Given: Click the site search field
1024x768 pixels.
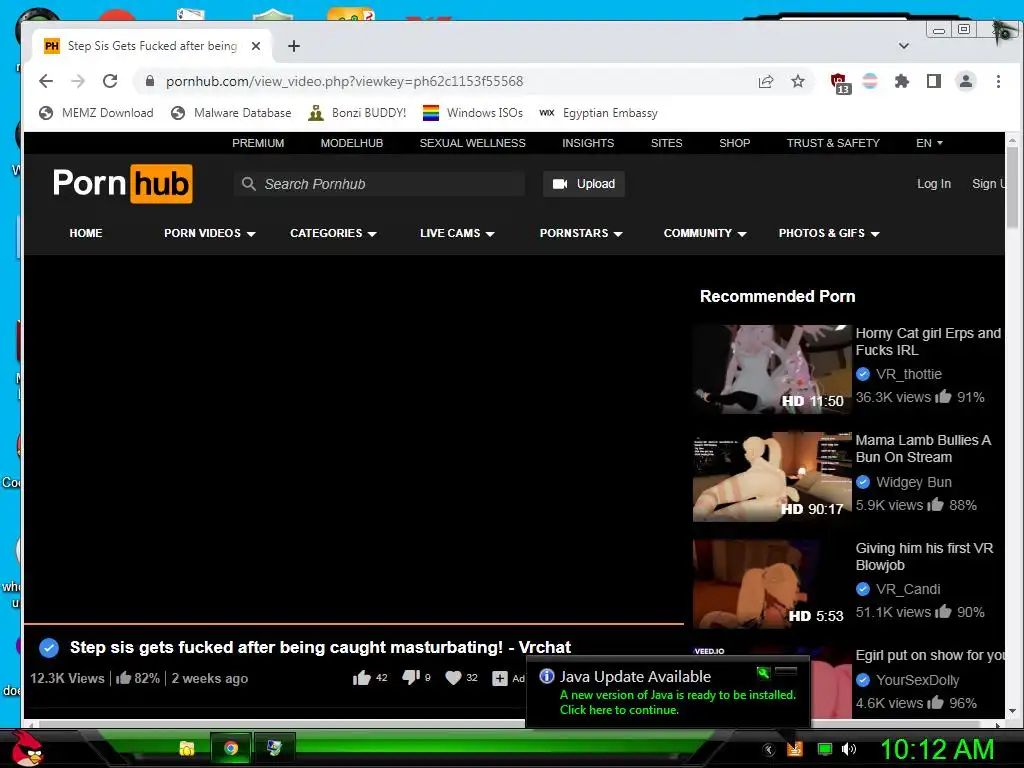Looking at the screenshot, I should pos(379,184).
